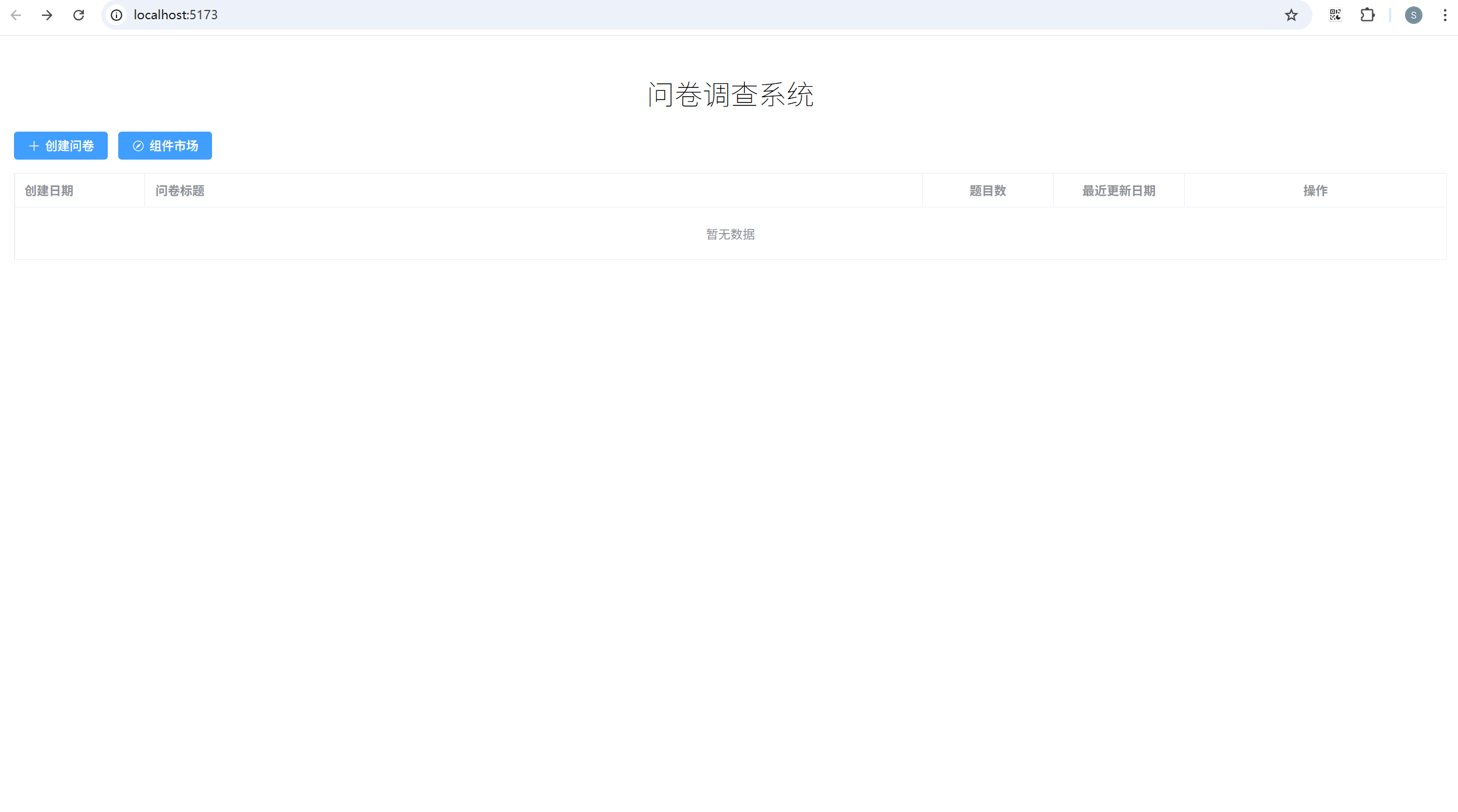The image size is (1458, 812).
Task: Reload the page with refresh icon
Action: [79, 15]
